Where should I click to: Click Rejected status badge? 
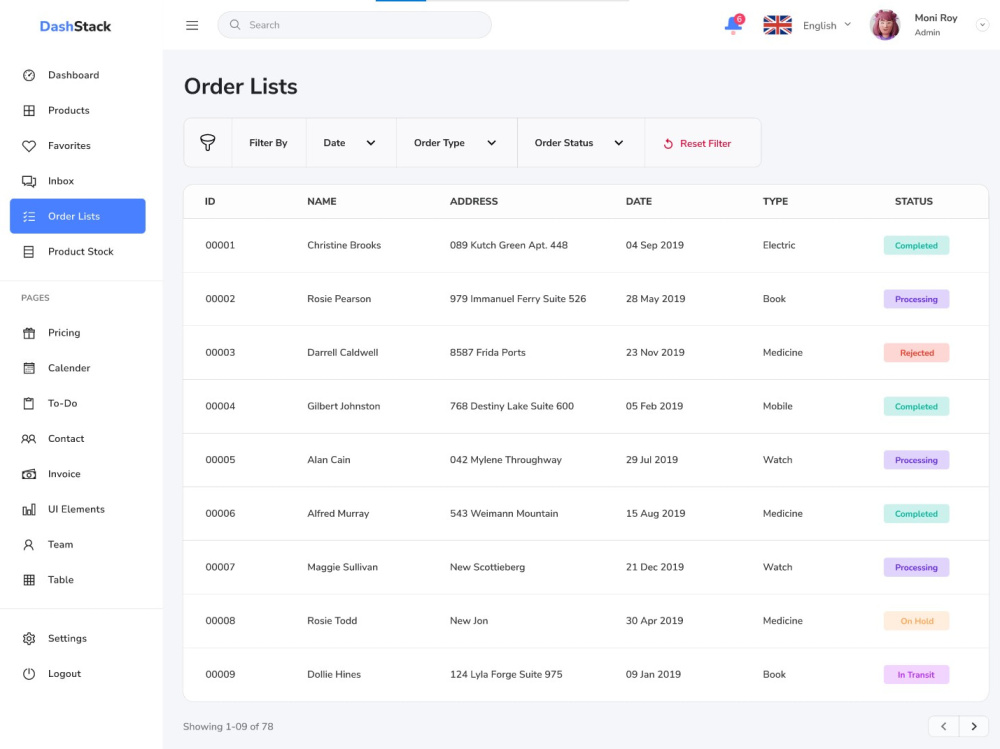click(x=916, y=353)
